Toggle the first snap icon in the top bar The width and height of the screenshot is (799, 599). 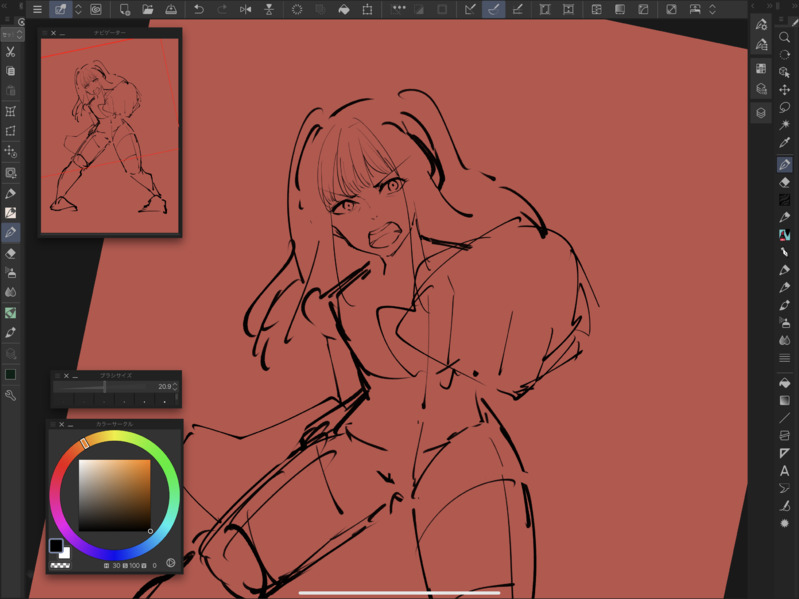(470, 9)
